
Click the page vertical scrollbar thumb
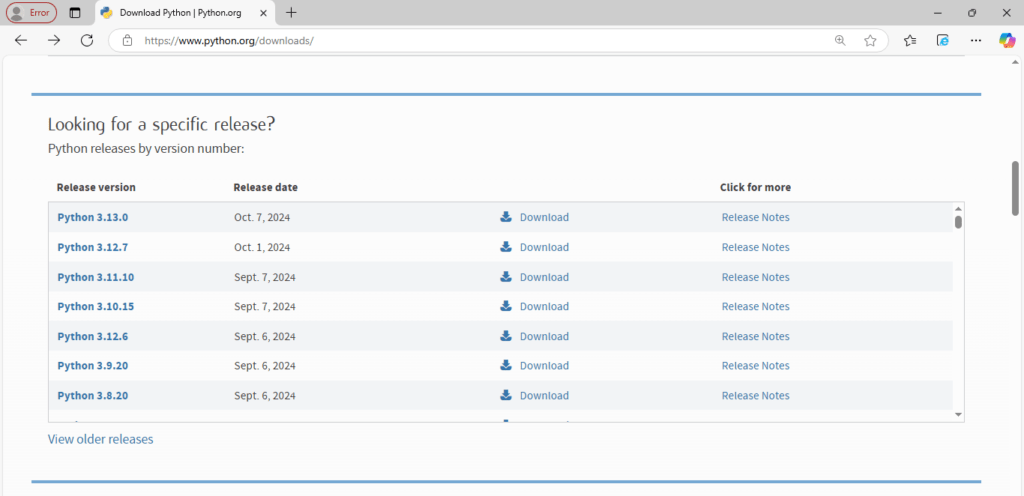click(1016, 188)
